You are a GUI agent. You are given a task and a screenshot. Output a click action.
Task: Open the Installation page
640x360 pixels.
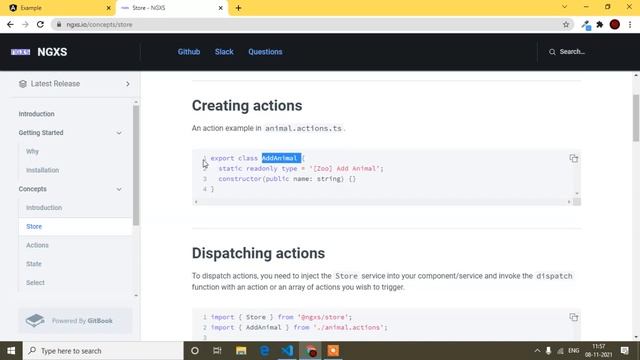[42, 170]
